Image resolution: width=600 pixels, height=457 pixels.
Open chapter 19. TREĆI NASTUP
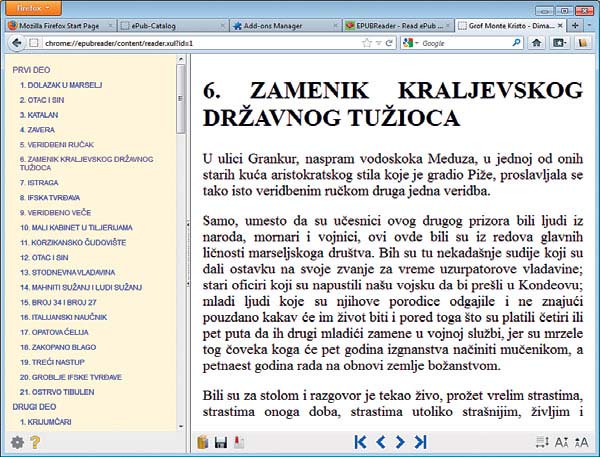(52, 362)
